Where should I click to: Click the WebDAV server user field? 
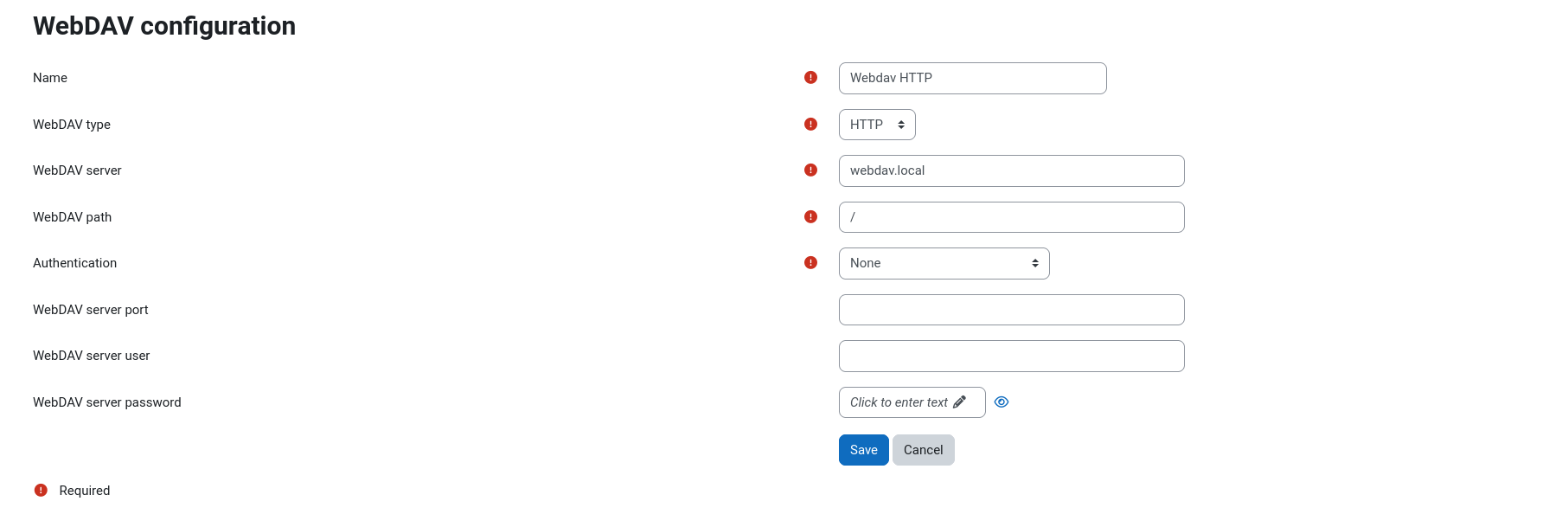tap(1012, 356)
